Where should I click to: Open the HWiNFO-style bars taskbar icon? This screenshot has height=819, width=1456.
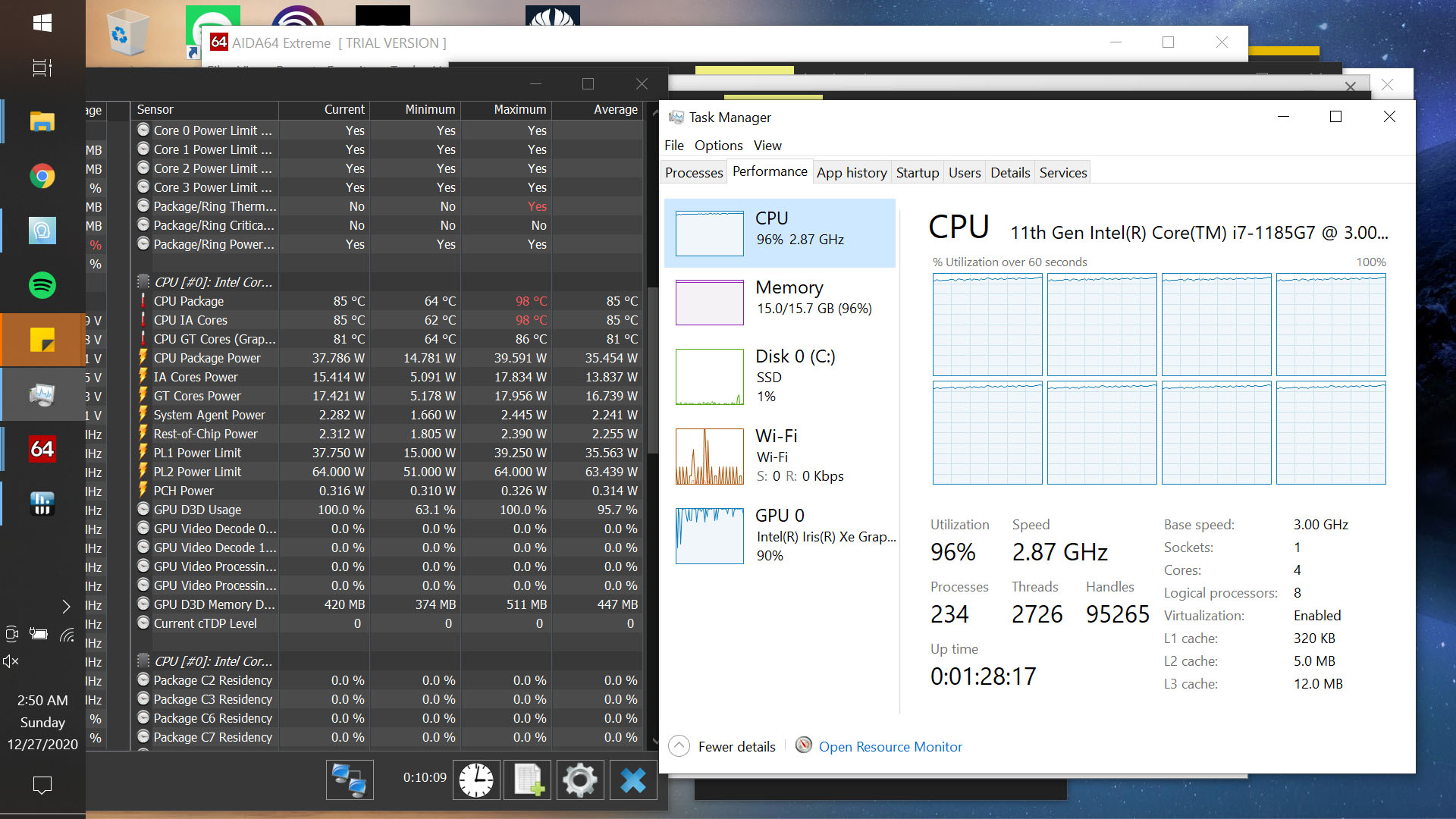[x=42, y=504]
